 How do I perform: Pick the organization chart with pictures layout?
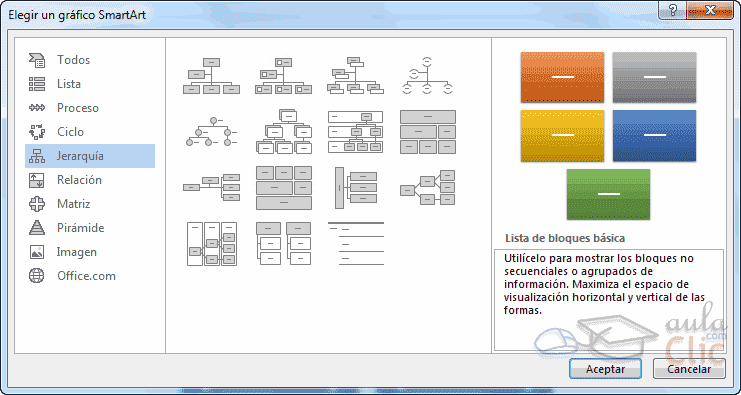[x=284, y=76]
